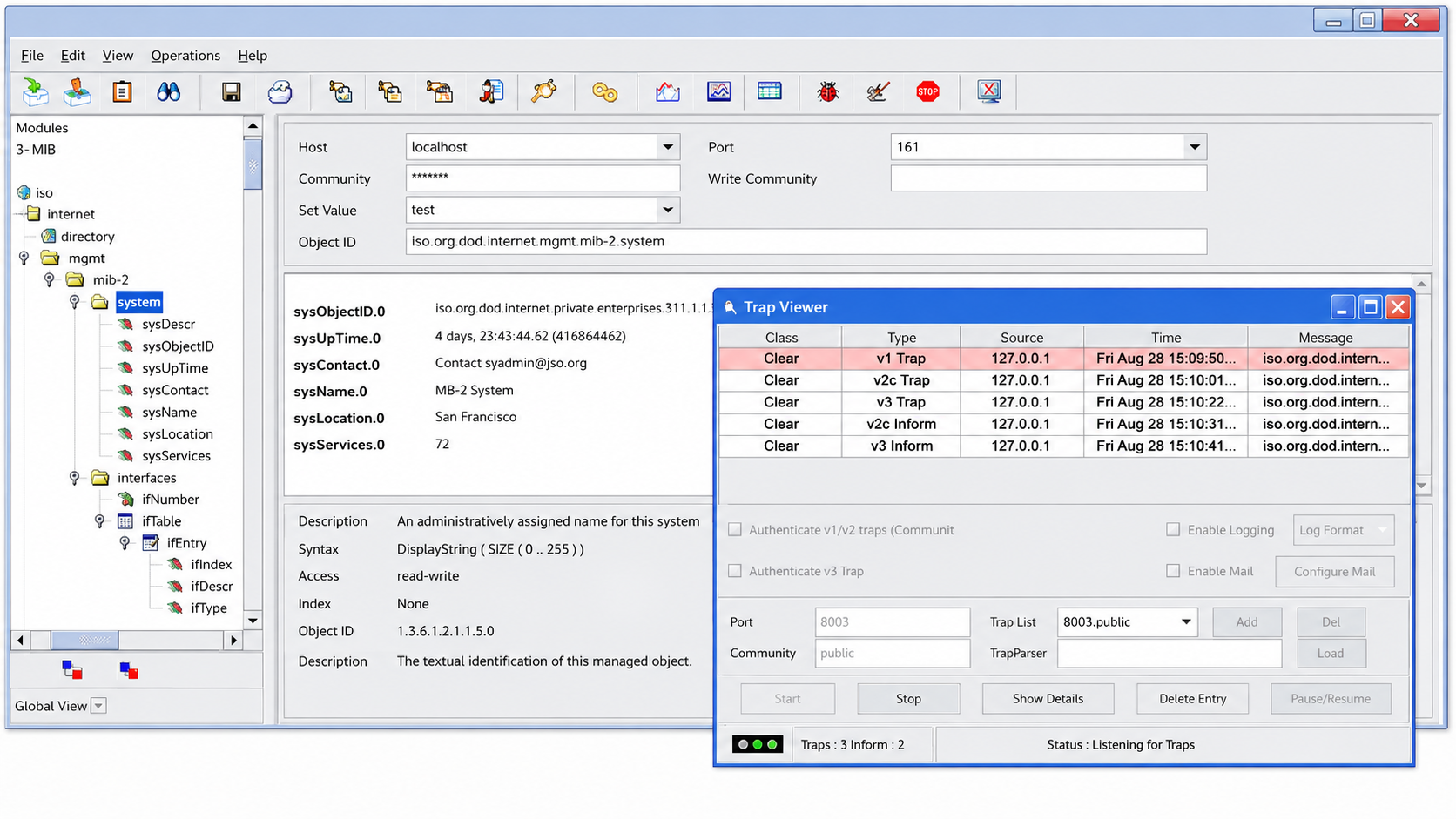Open the Log Format dropdown
The image size is (1456, 819).
coord(1343,530)
